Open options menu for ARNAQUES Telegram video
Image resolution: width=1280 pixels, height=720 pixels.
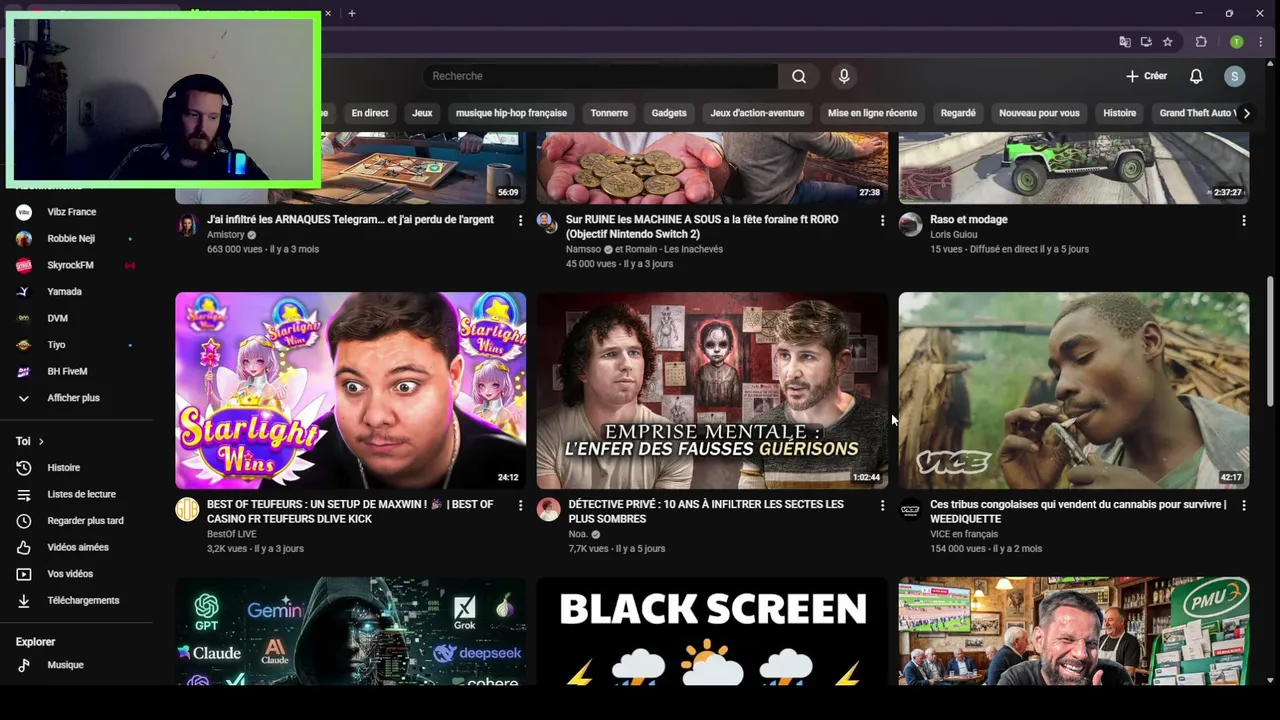[x=520, y=220]
